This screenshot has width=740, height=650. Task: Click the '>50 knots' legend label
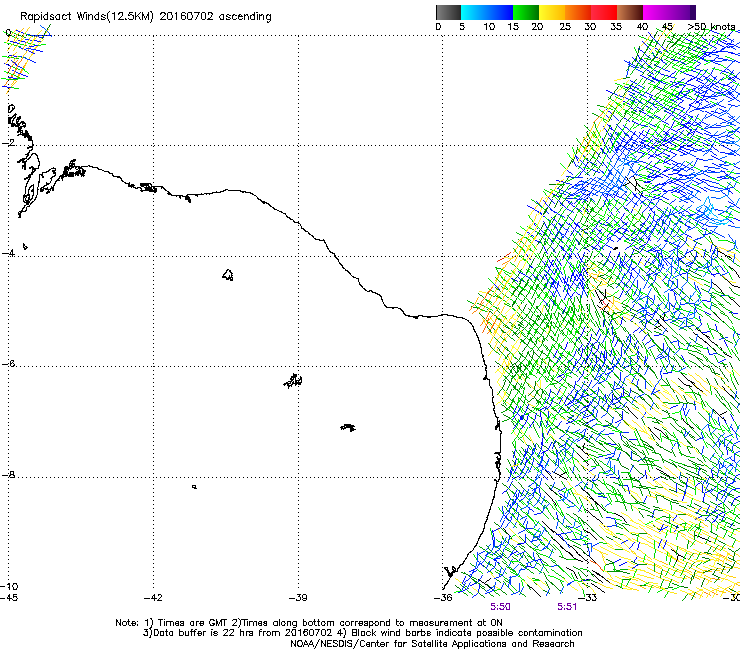pyautogui.click(x=711, y=27)
